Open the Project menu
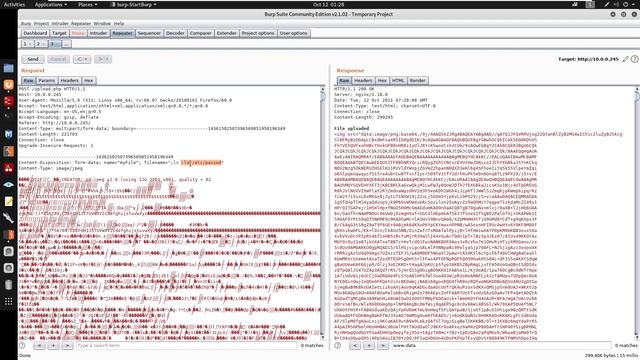 tap(41, 24)
